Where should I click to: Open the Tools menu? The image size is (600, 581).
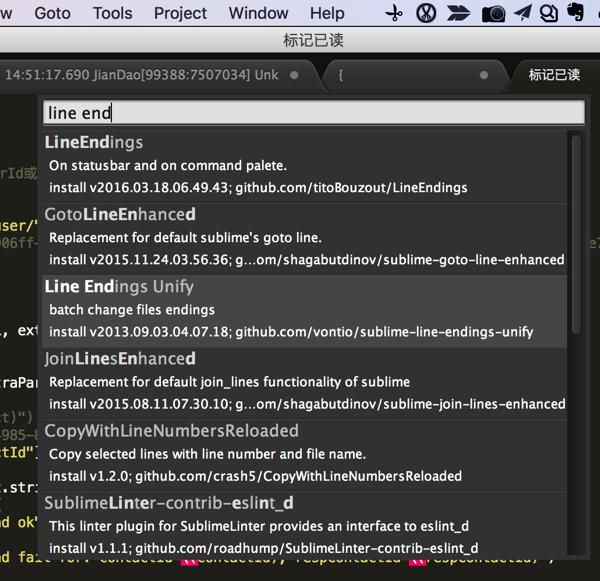[x=112, y=13]
